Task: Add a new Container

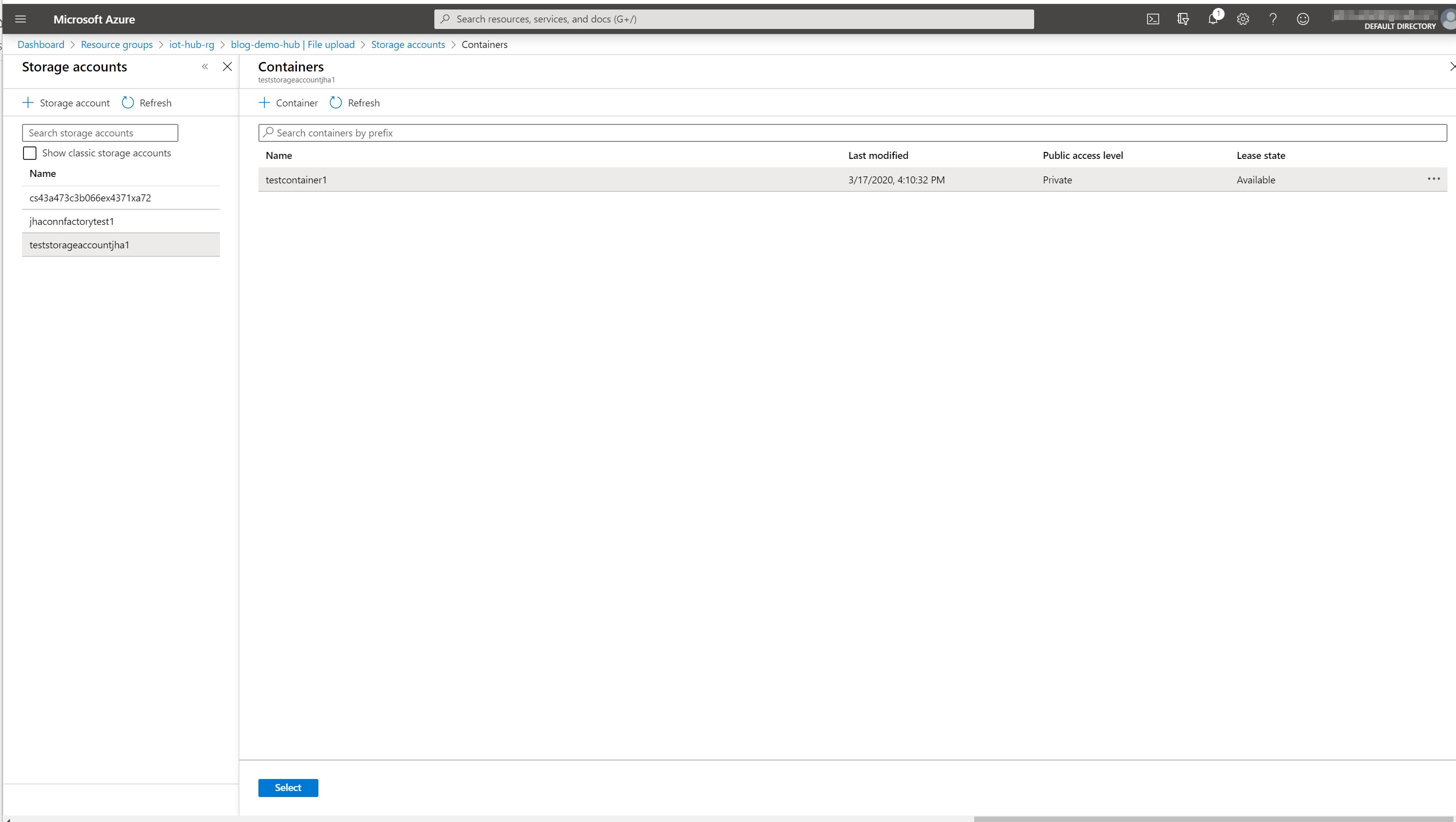Action: pos(288,103)
